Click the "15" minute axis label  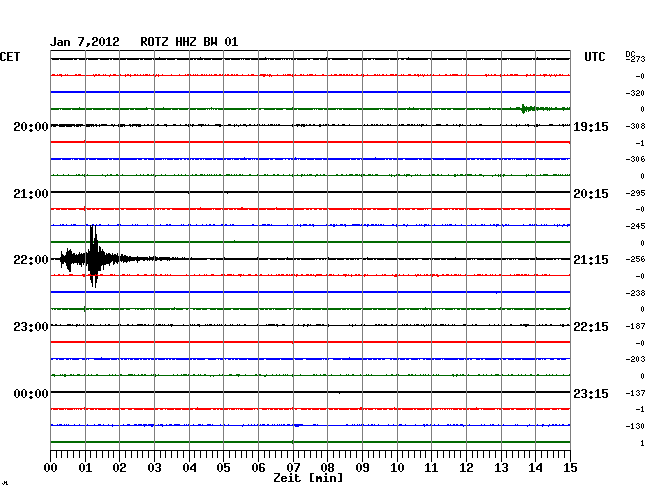click(x=570, y=468)
